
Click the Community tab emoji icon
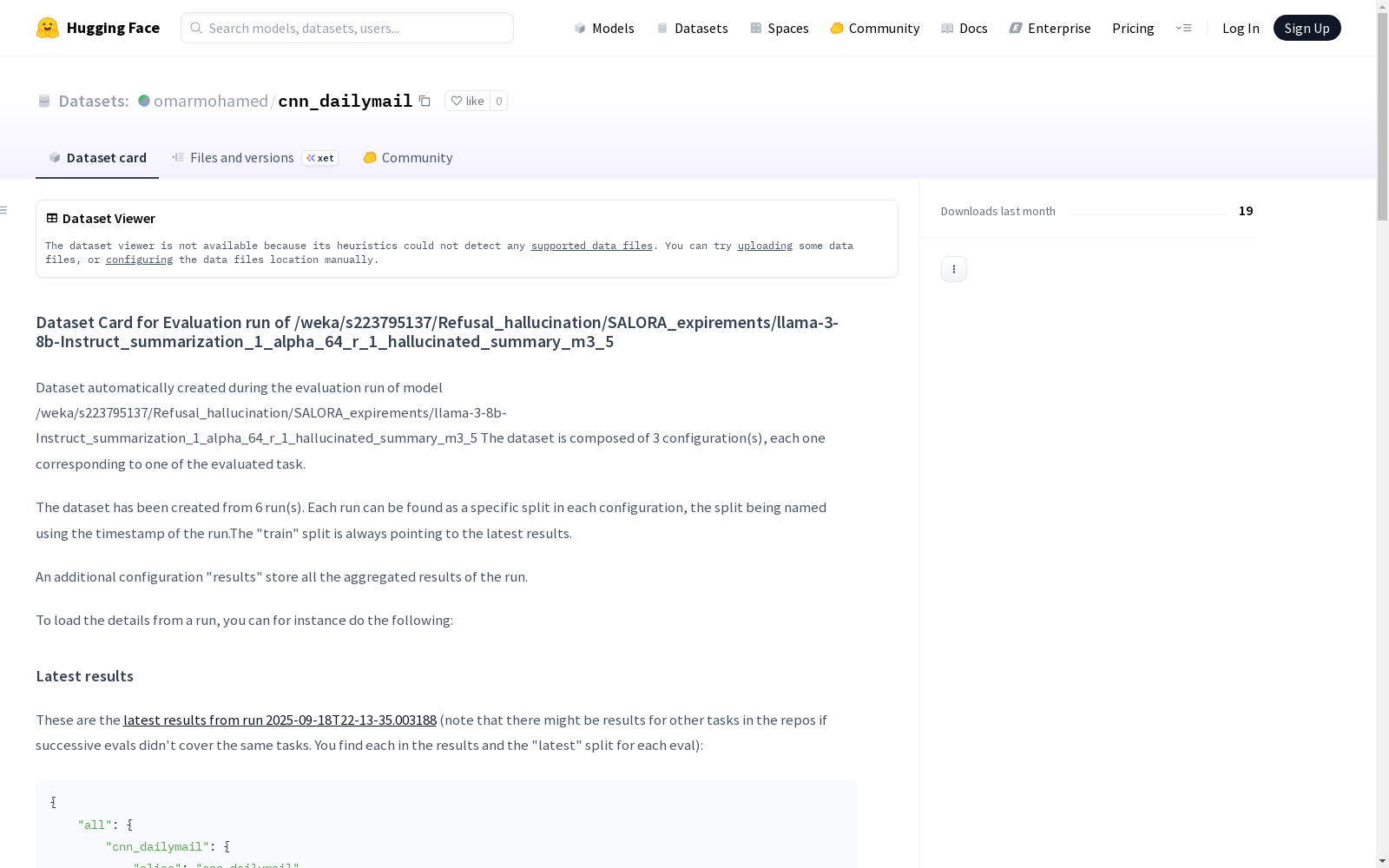370,157
